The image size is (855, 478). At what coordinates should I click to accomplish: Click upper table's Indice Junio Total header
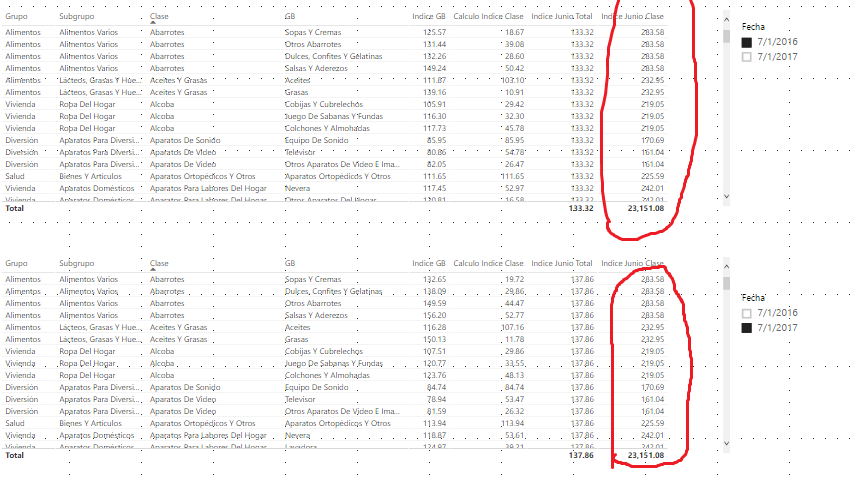click(562, 16)
